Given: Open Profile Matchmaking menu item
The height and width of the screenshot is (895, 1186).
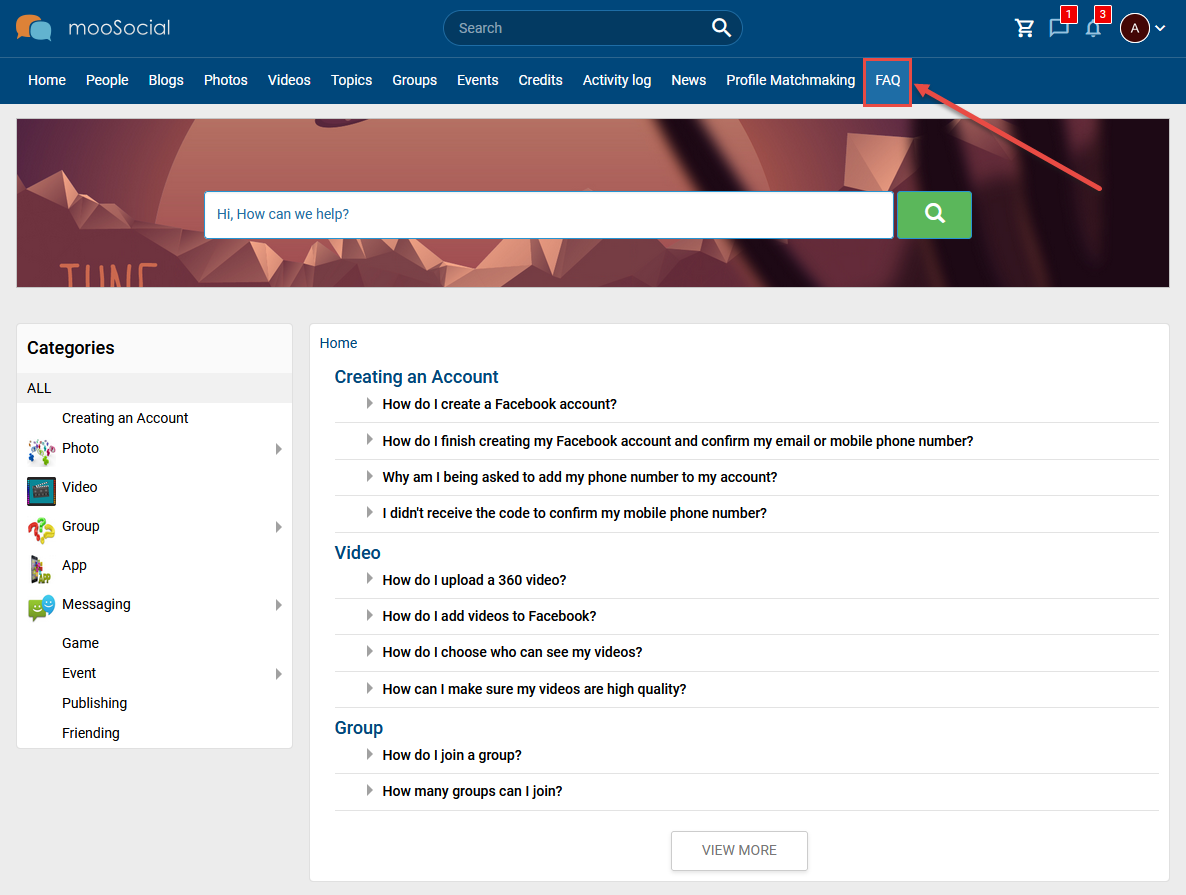Looking at the screenshot, I should point(790,80).
